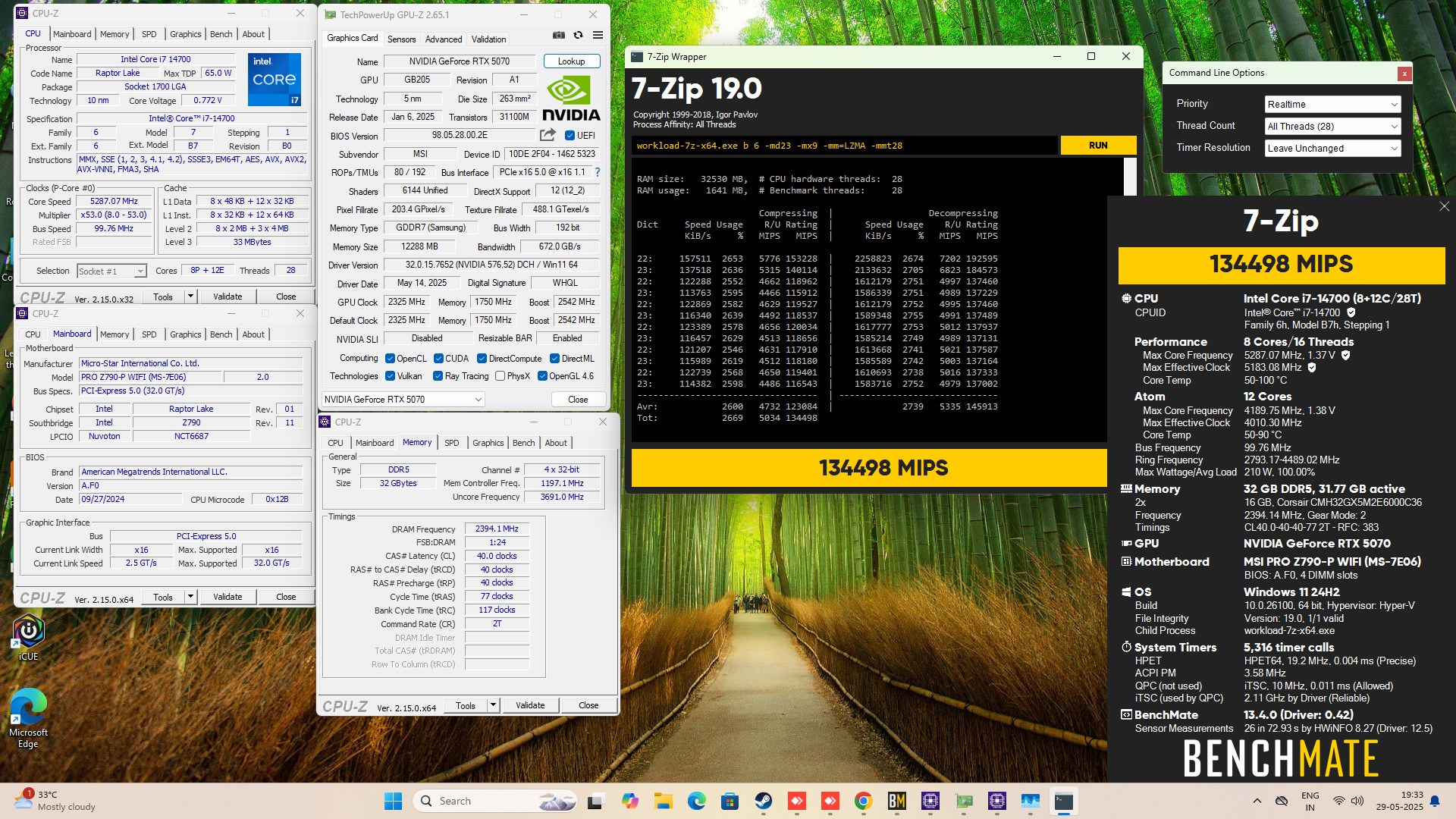
Task: Toggle the DirectML checkbox
Action: 554,359
